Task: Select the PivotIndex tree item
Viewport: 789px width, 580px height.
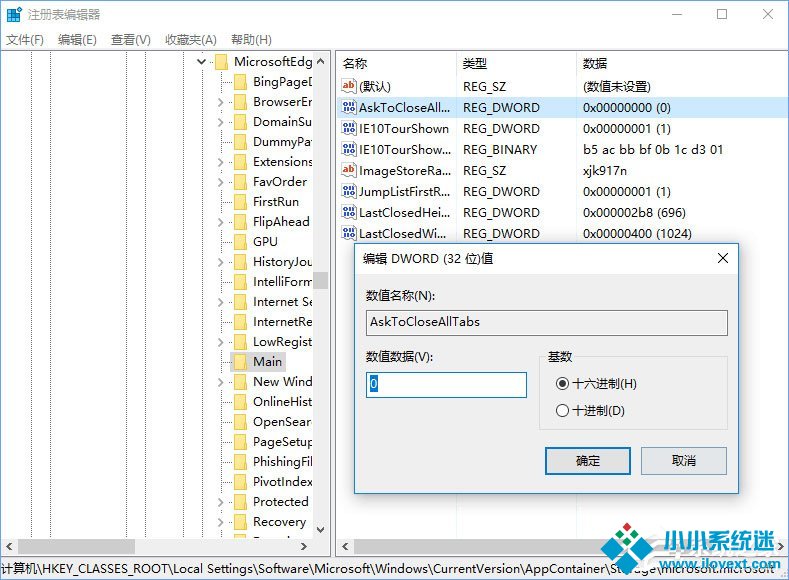Action: tap(282, 482)
